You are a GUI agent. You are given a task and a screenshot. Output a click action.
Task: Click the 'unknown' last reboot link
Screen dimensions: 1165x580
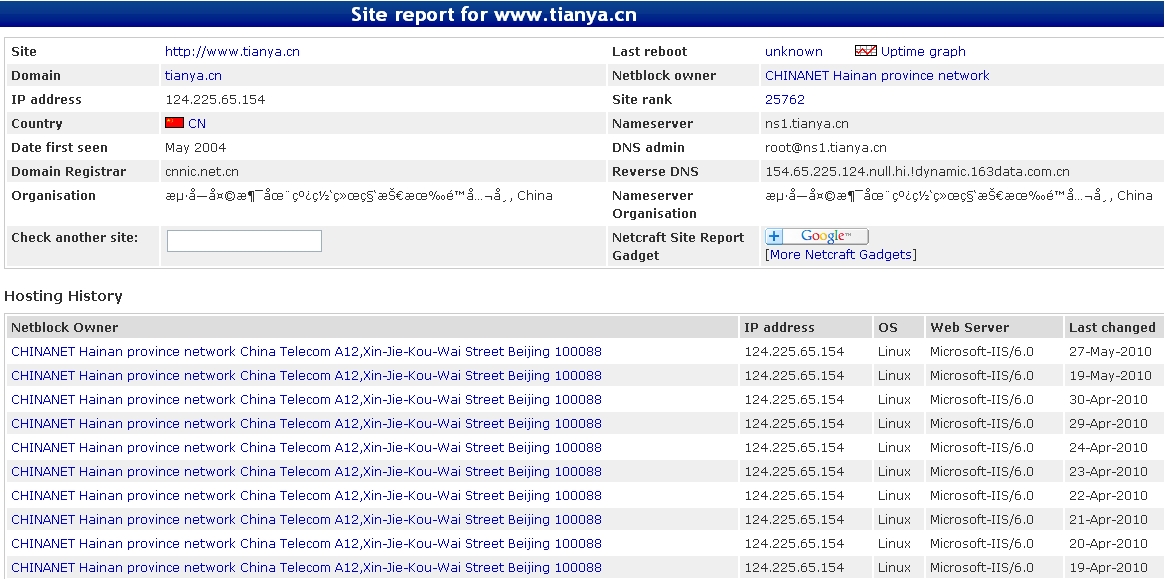[794, 52]
